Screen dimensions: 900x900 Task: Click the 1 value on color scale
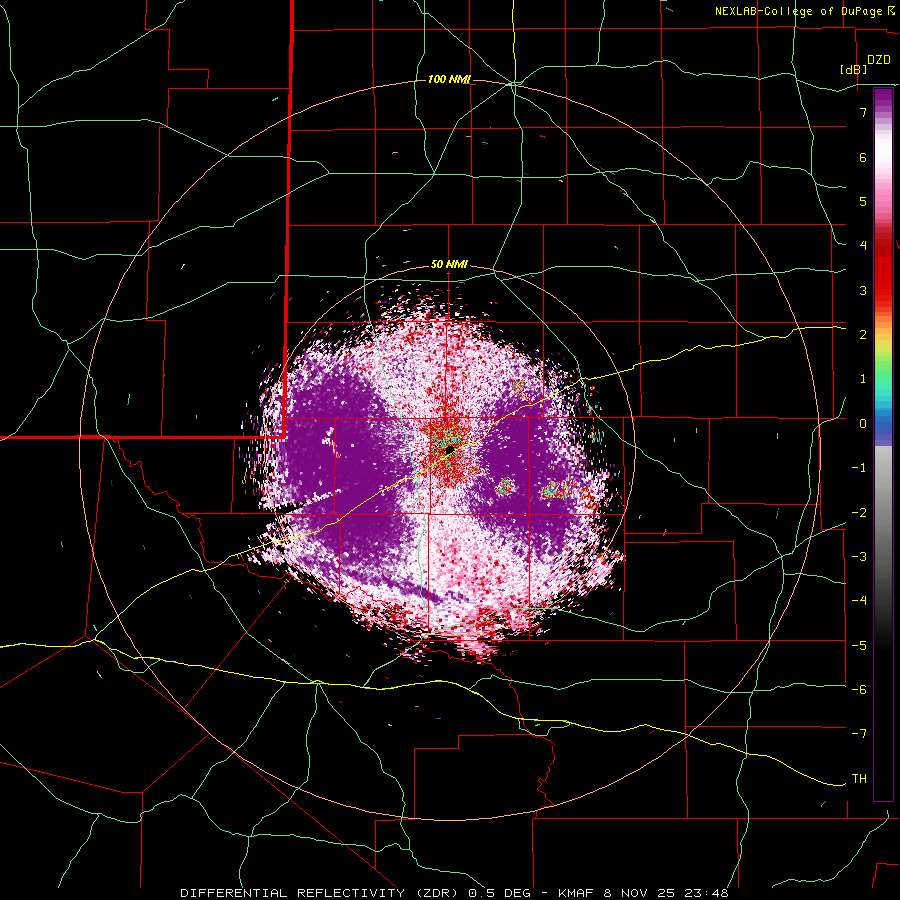pos(863,379)
